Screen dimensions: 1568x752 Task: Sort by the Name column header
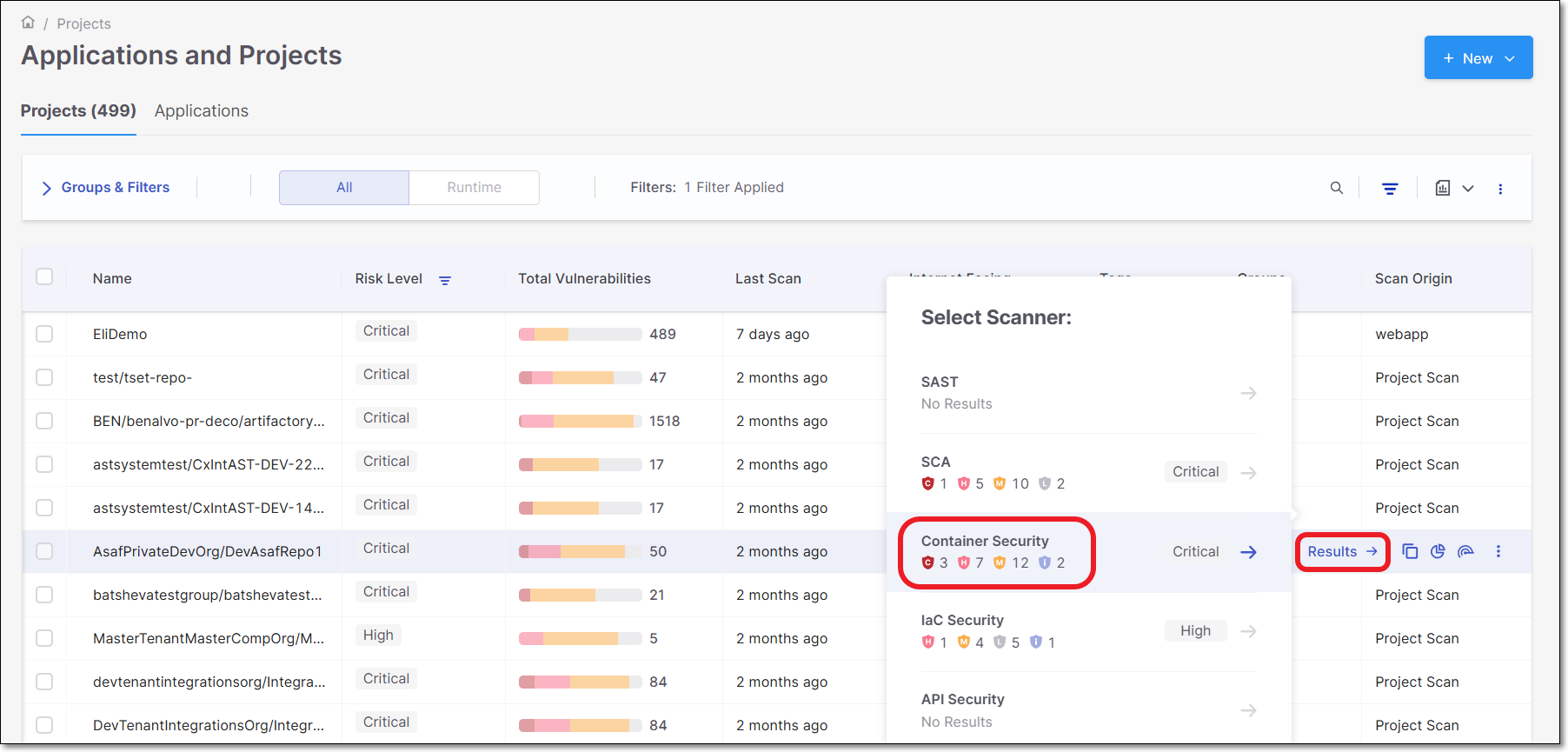(112, 278)
